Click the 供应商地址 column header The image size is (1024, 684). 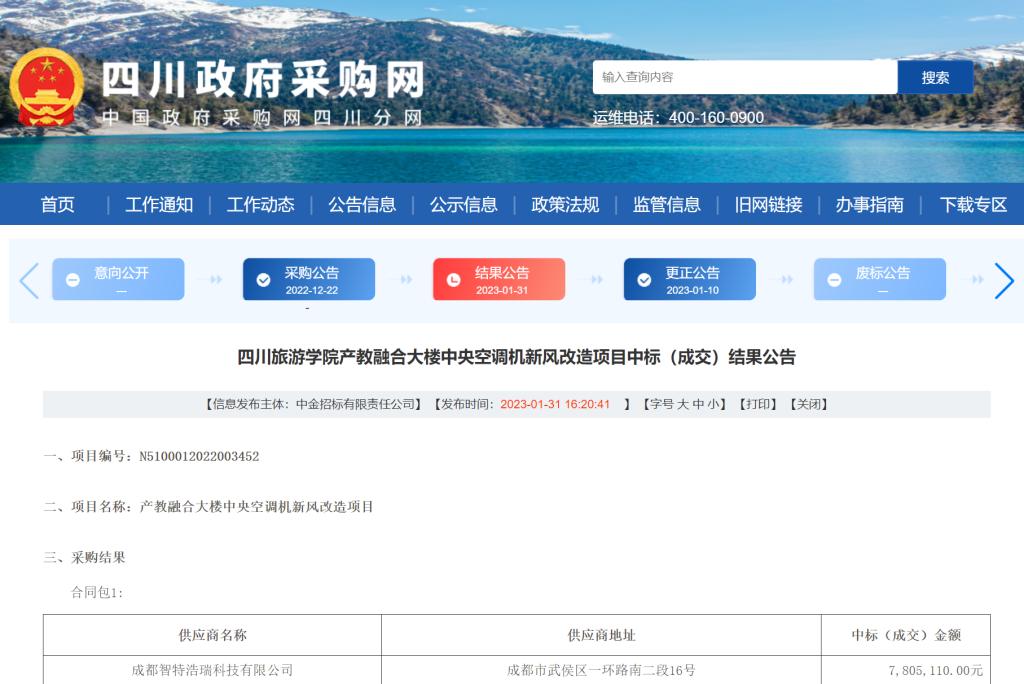point(601,635)
